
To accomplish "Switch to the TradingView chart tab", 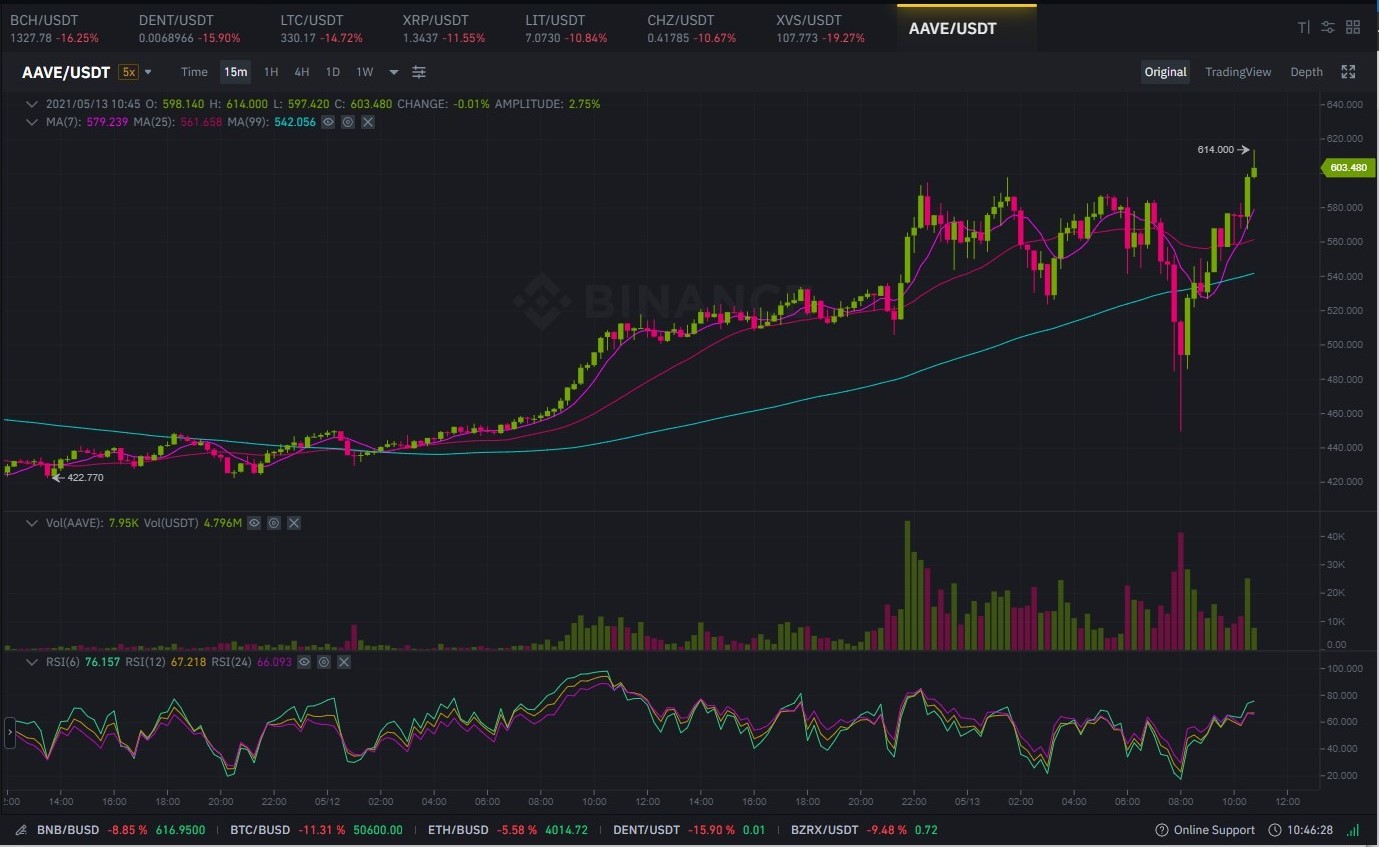I will coord(1238,72).
